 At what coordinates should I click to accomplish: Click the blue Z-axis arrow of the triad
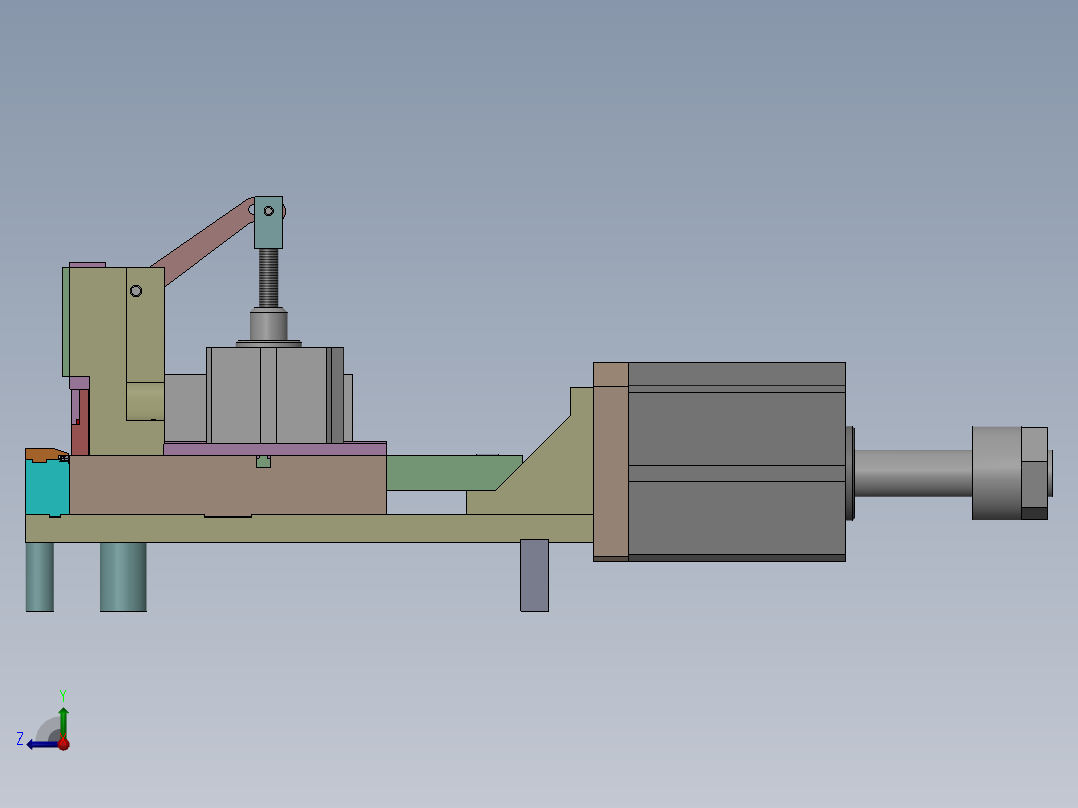[x=41, y=744]
